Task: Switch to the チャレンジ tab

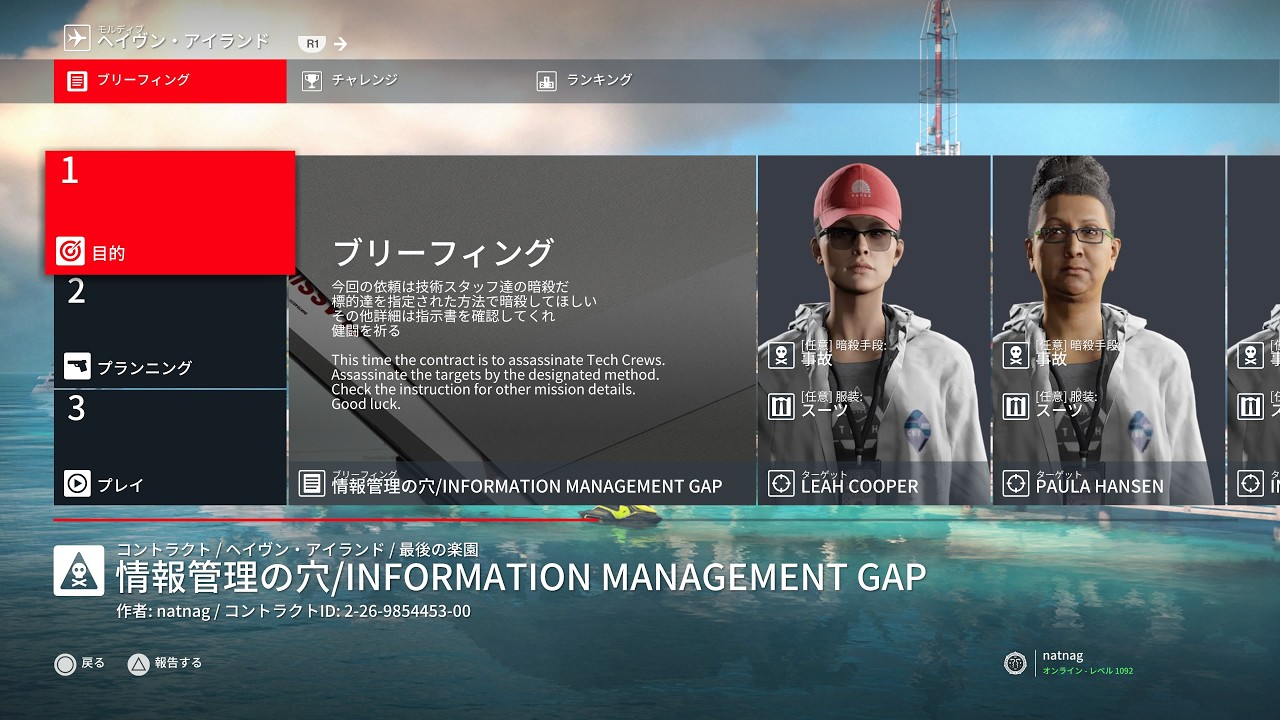Action: (350, 80)
